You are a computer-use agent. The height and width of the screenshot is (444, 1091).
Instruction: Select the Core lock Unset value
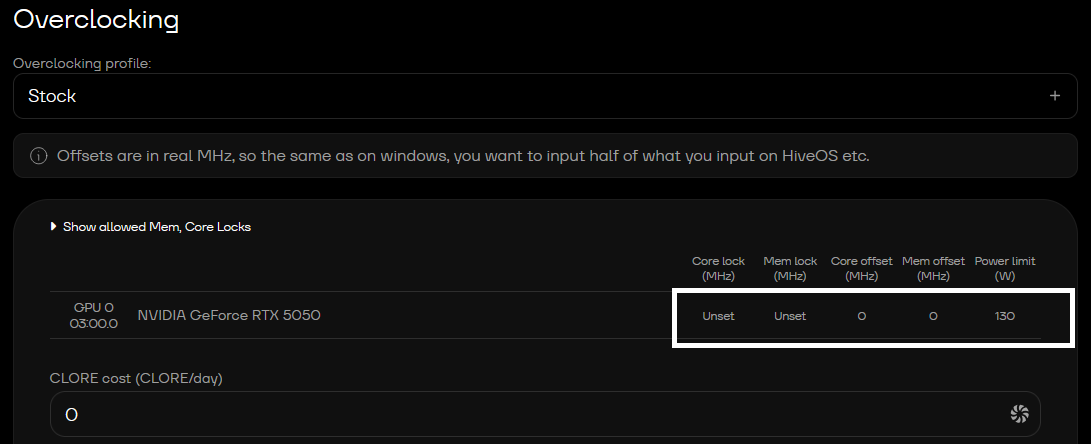(x=718, y=316)
